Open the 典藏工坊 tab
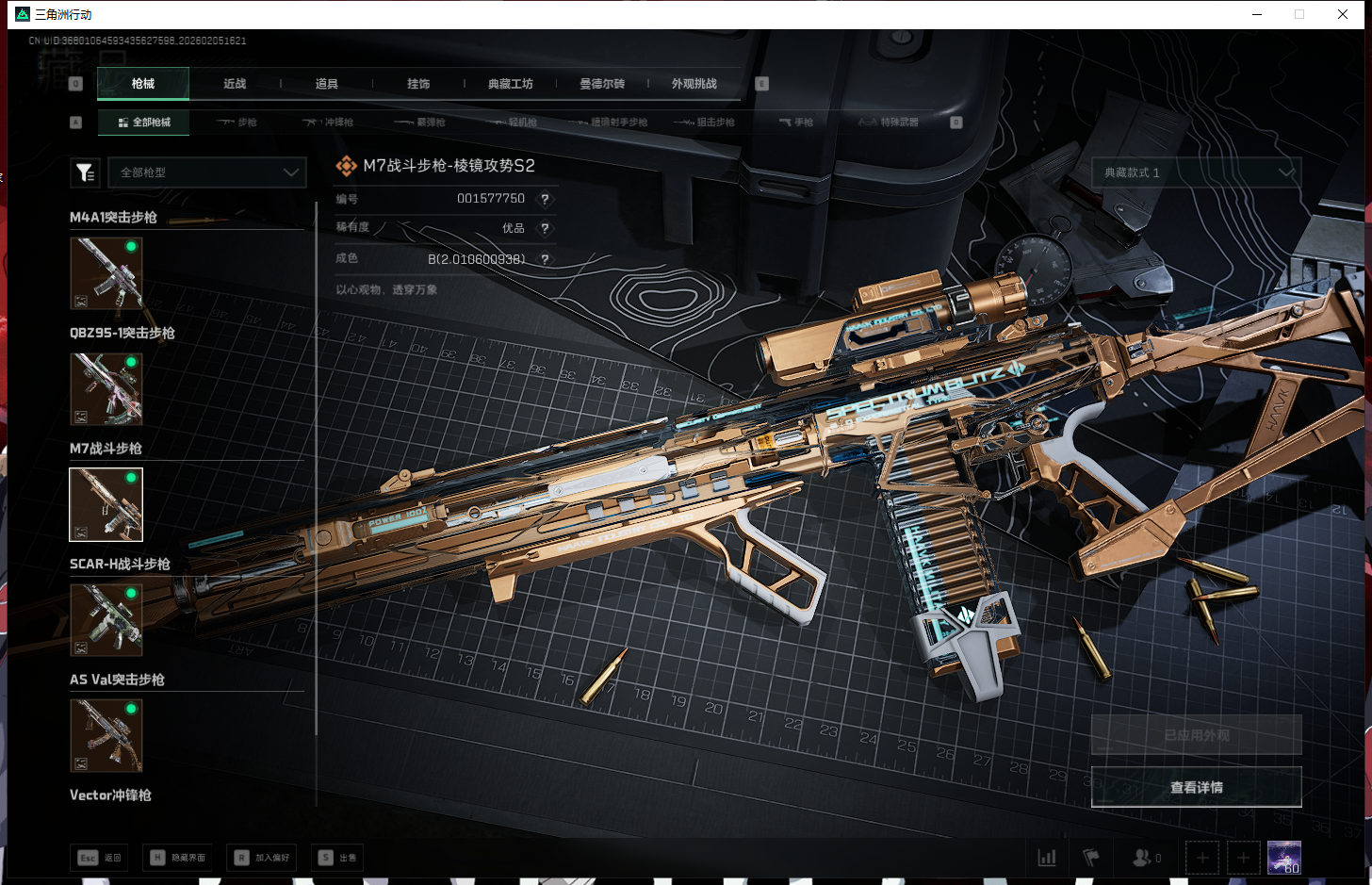The width and height of the screenshot is (1372, 885). (510, 84)
